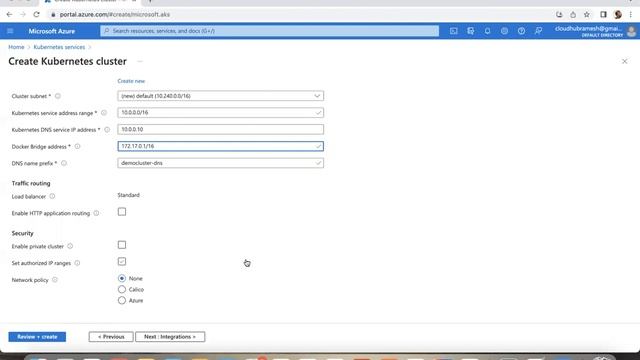Focus Kubernetes DNS service IP field
640x360 pixels.
[x=220, y=129]
